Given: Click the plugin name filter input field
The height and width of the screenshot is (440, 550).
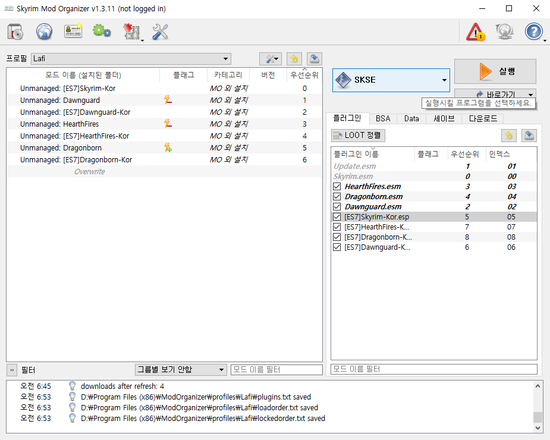Looking at the screenshot, I should point(434,369).
